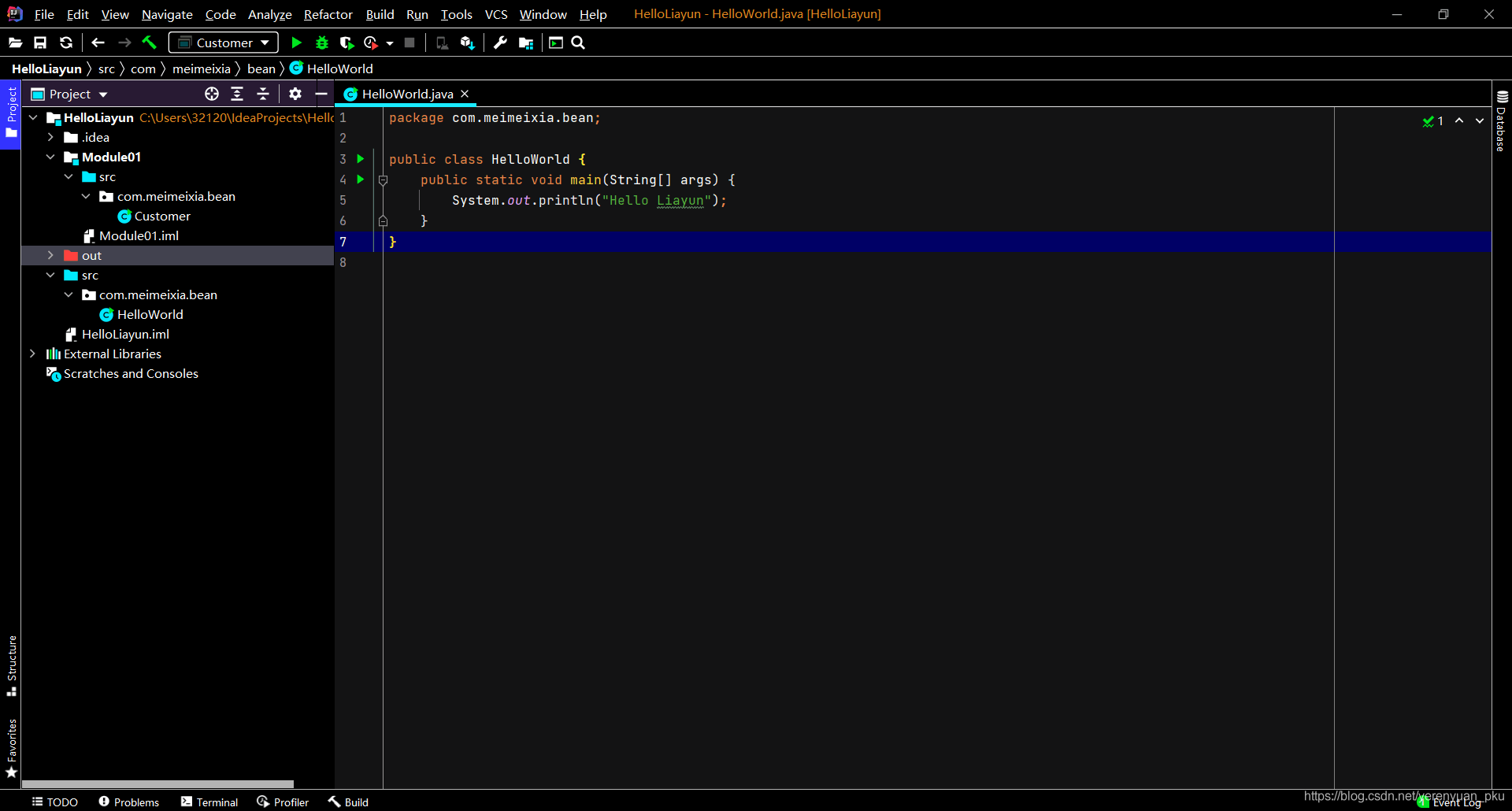Click the Project panel horizontal scrollbar
1512x811 pixels.
157,783
